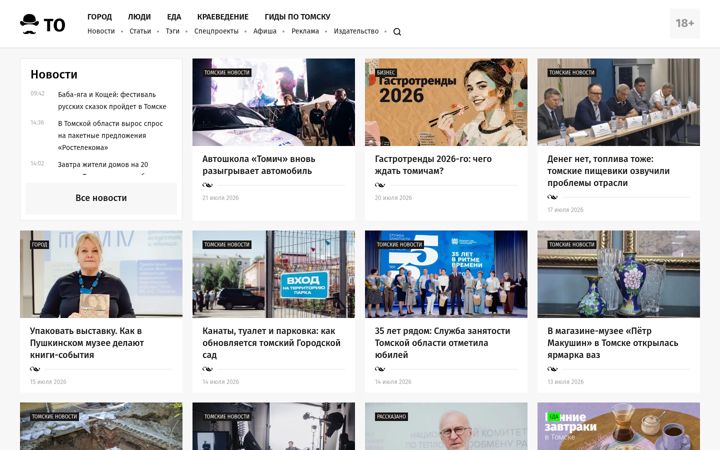Click the 18+ age rating badge
The width and height of the screenshot is (720, 450).
tap(685, 23)
